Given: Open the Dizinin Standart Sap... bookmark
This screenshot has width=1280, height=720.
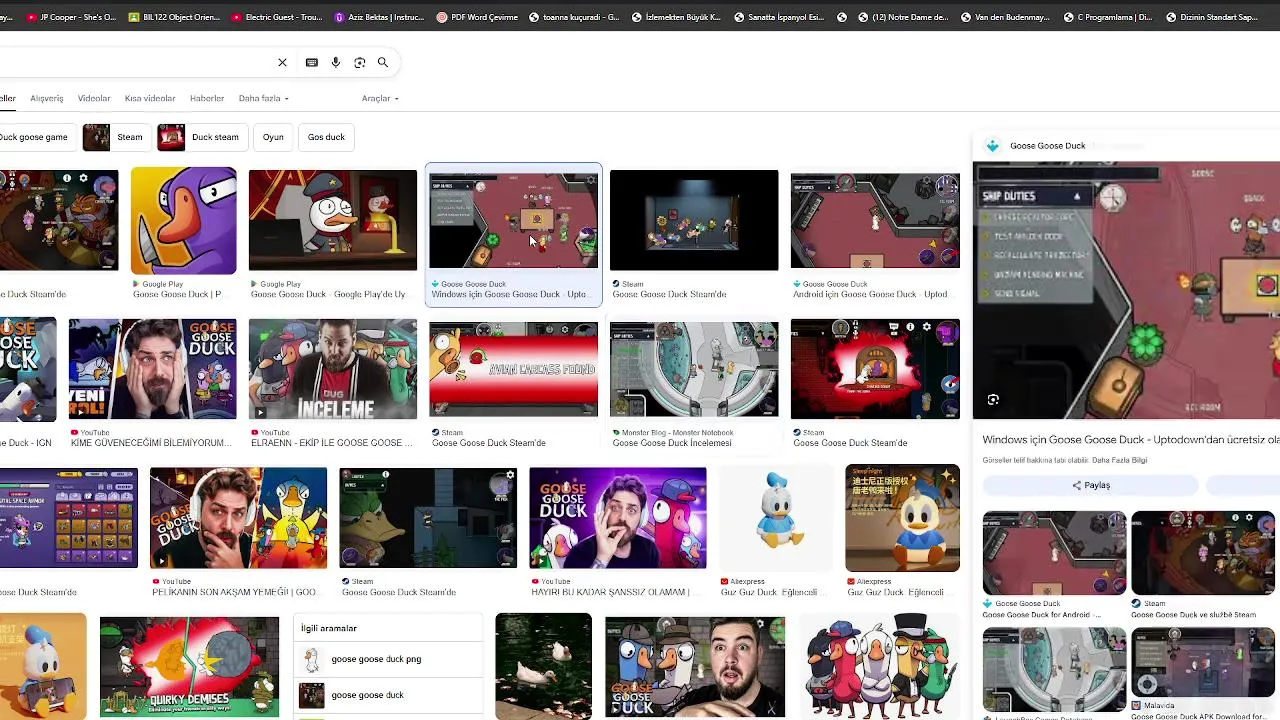Looking at the screenshot, I should point(1212,17).
